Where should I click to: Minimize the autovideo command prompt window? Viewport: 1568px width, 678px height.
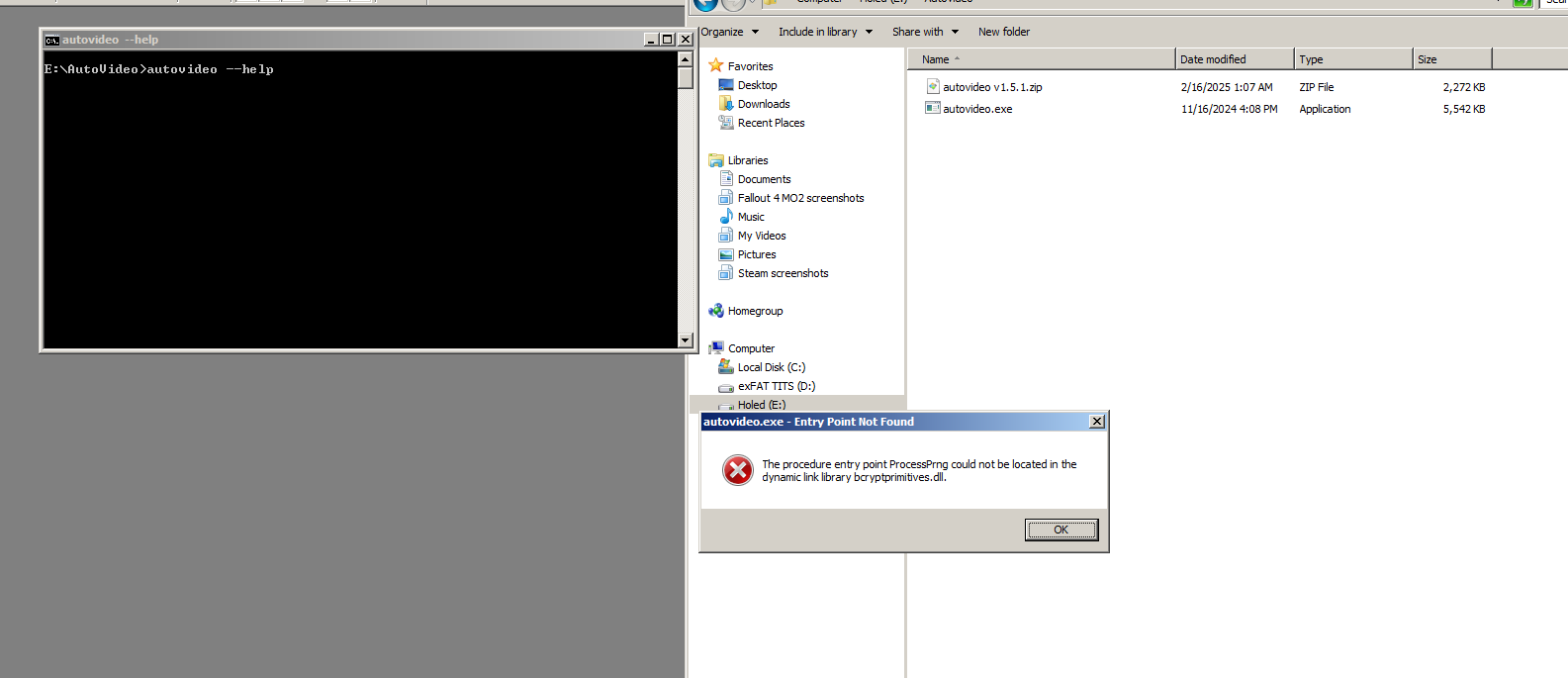tap(650, 40)
